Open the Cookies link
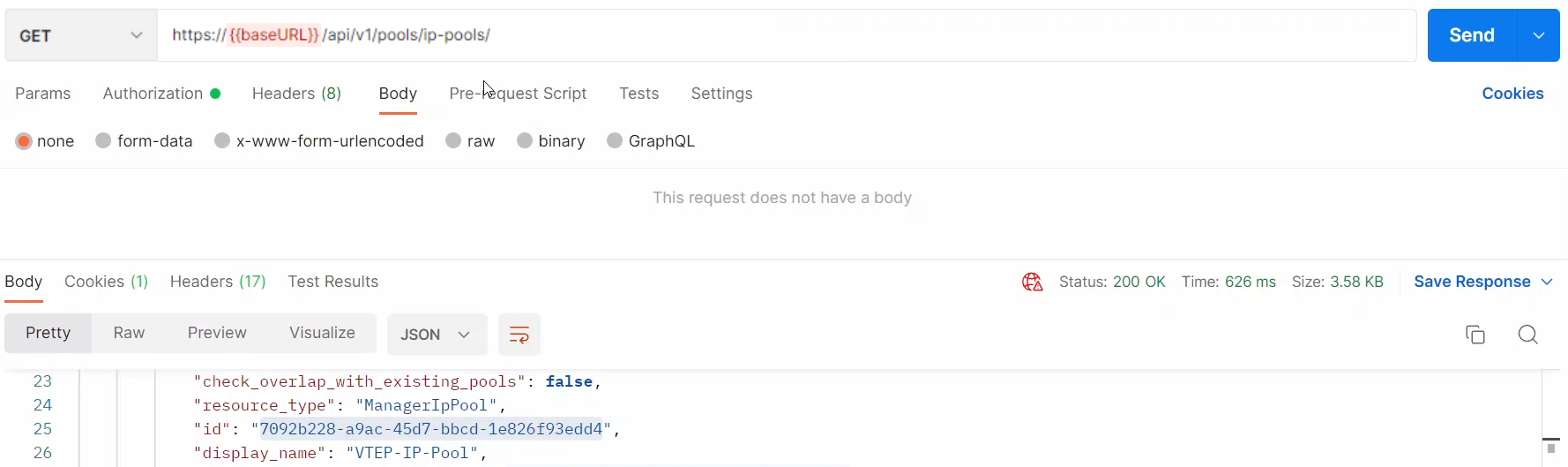Image resolution: width=1568 pixels, height=467 pixels. 1512,94
